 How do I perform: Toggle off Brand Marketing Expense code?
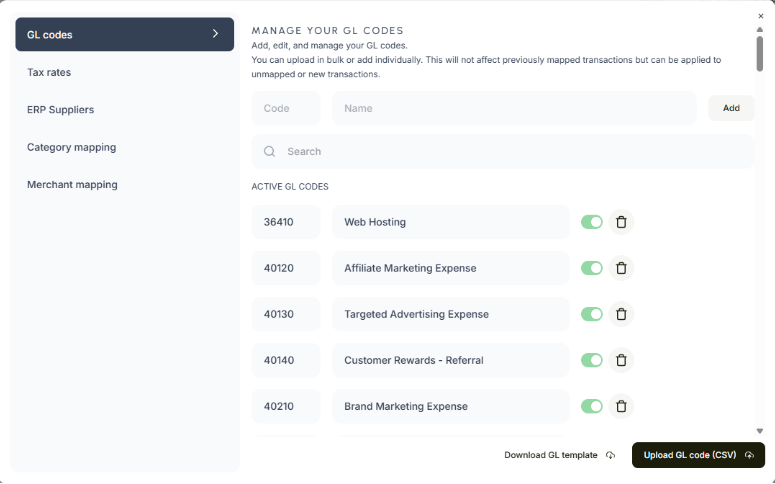click(592, 406)
